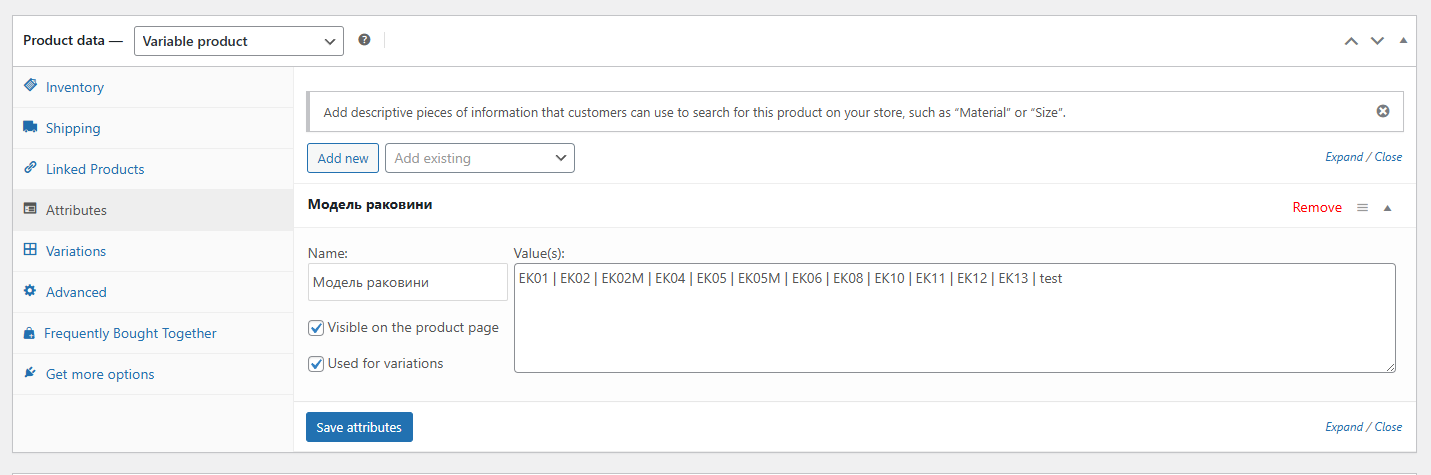Toggle the Product data panel triangle

tap(1403, 41)
